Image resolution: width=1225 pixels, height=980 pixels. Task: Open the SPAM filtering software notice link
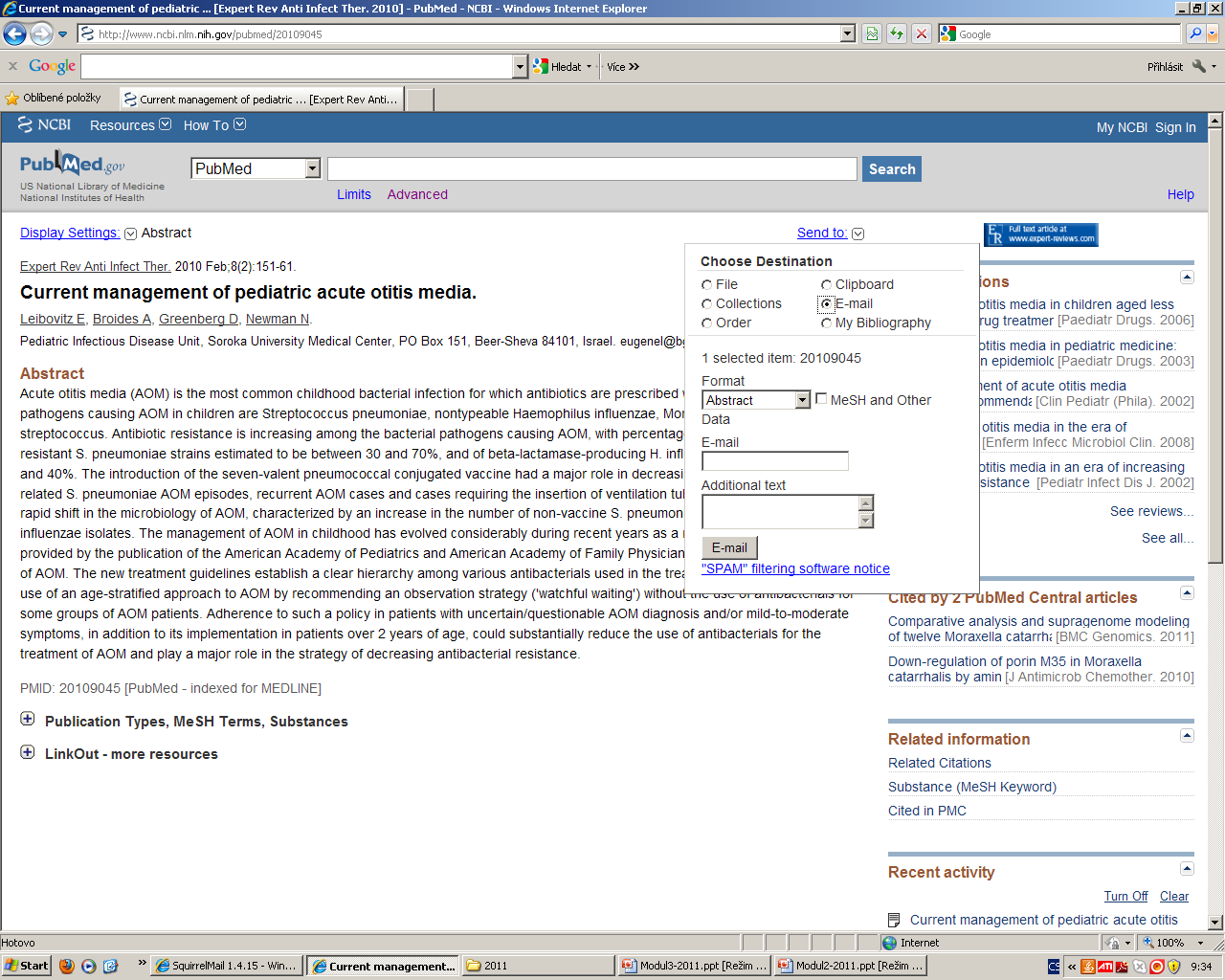(795, 568)
